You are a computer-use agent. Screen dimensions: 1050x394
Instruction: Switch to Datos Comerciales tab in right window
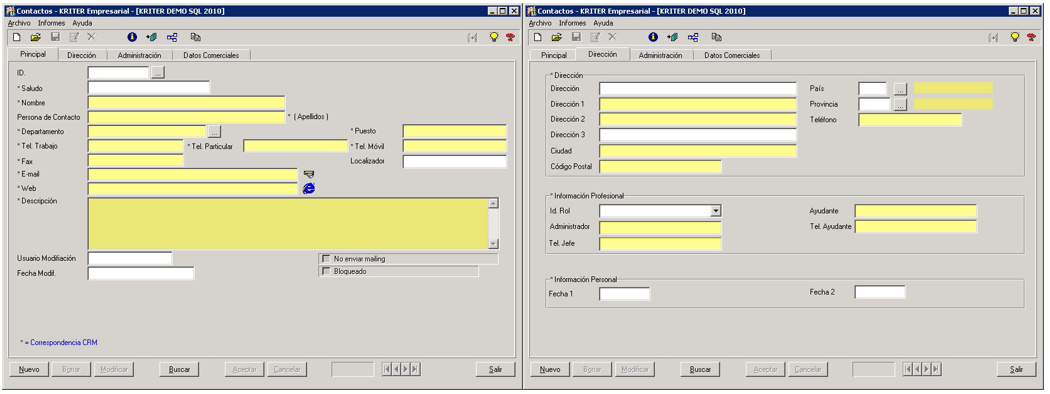[x=732, y=56]
